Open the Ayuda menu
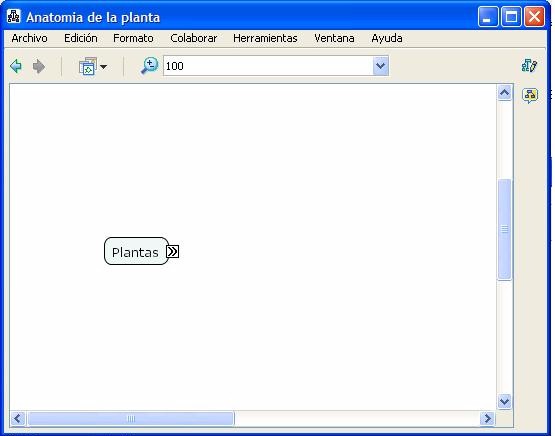This screenshot has width=555, height=436. tap(387, 38)
